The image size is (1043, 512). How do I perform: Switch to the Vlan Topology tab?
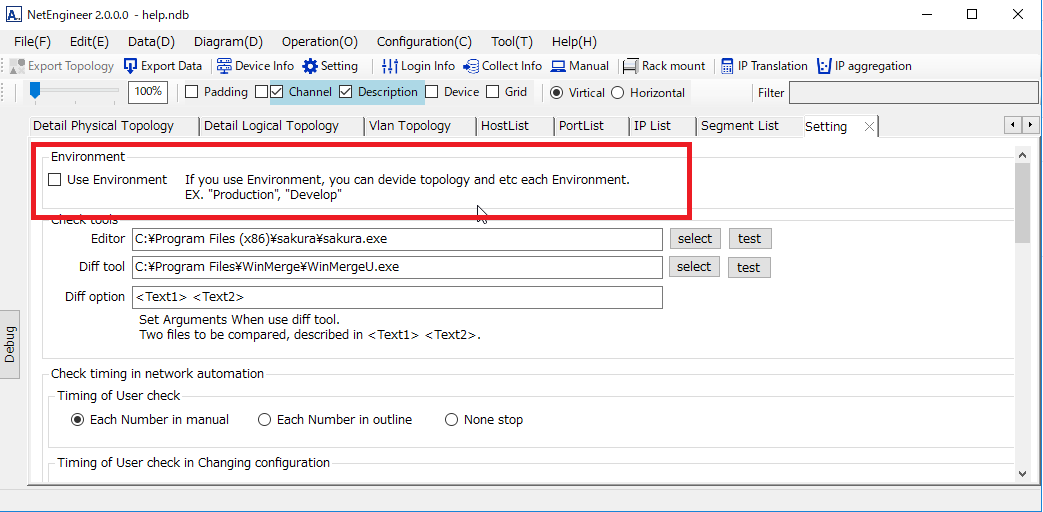(x=409, y=126)
